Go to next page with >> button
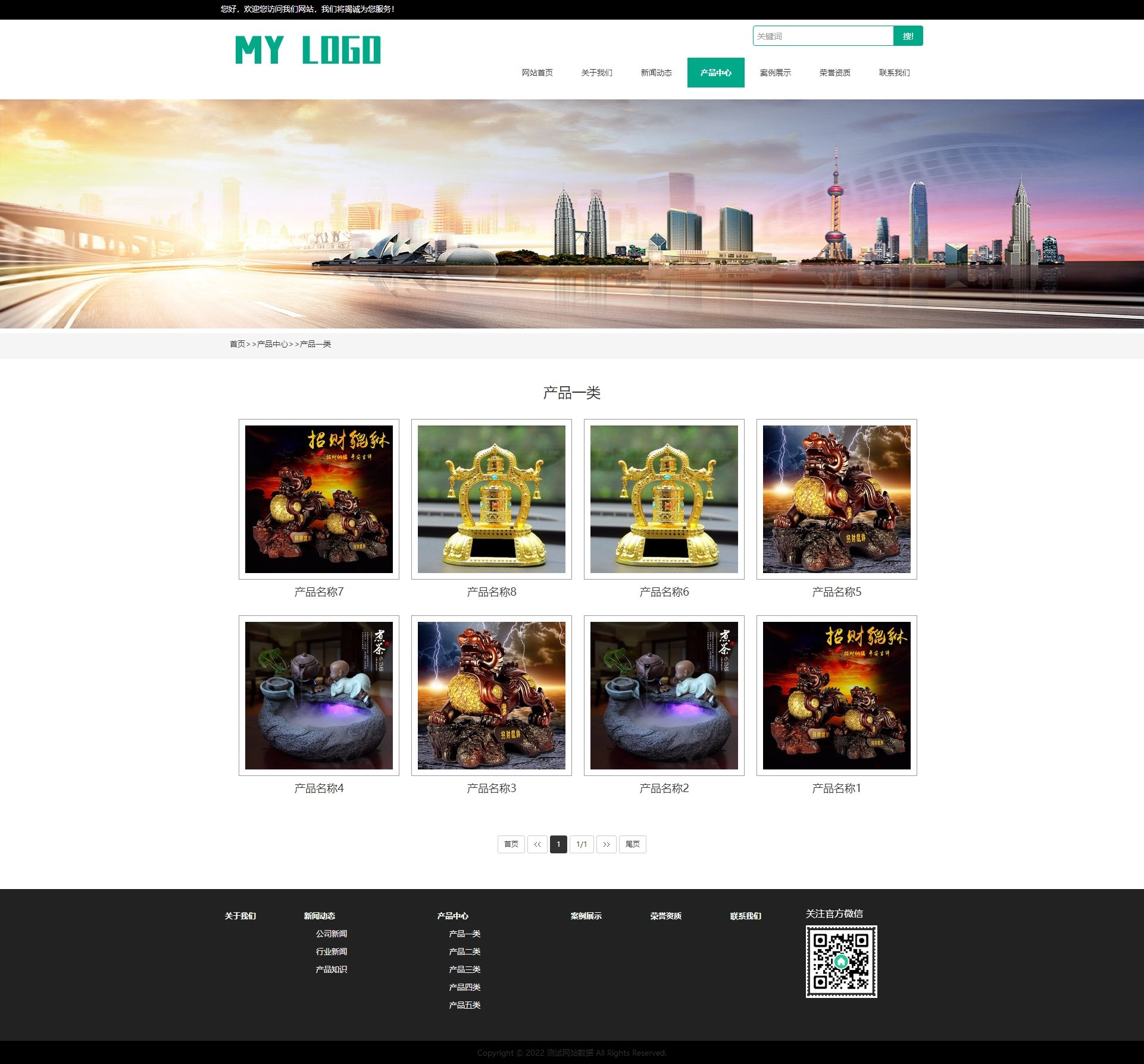The width and height of the screenshot is (1144, 1064). pyautogui.click(x=606, y=844)
